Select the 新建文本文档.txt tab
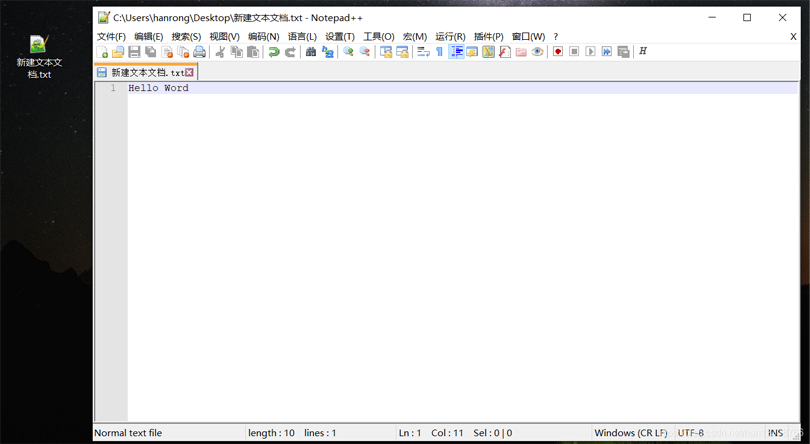The width and height of the screenshot is (810, 444). click(x=145, y=73)
